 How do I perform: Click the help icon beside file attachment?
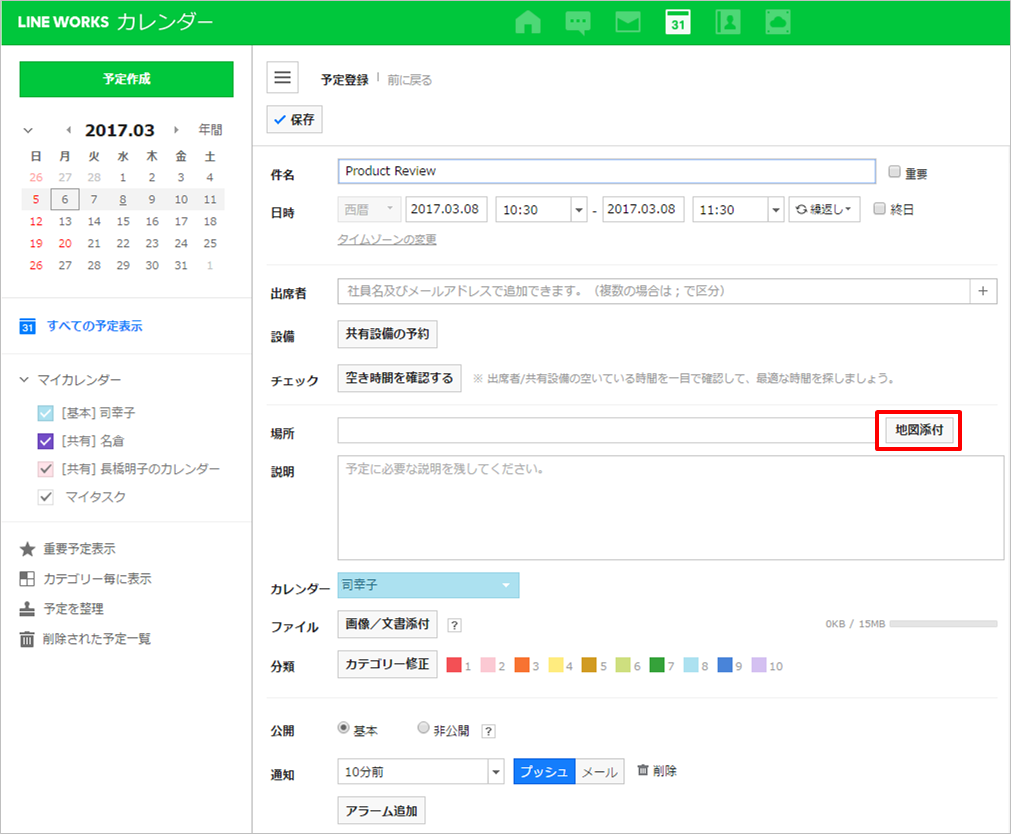pos(454,626)
